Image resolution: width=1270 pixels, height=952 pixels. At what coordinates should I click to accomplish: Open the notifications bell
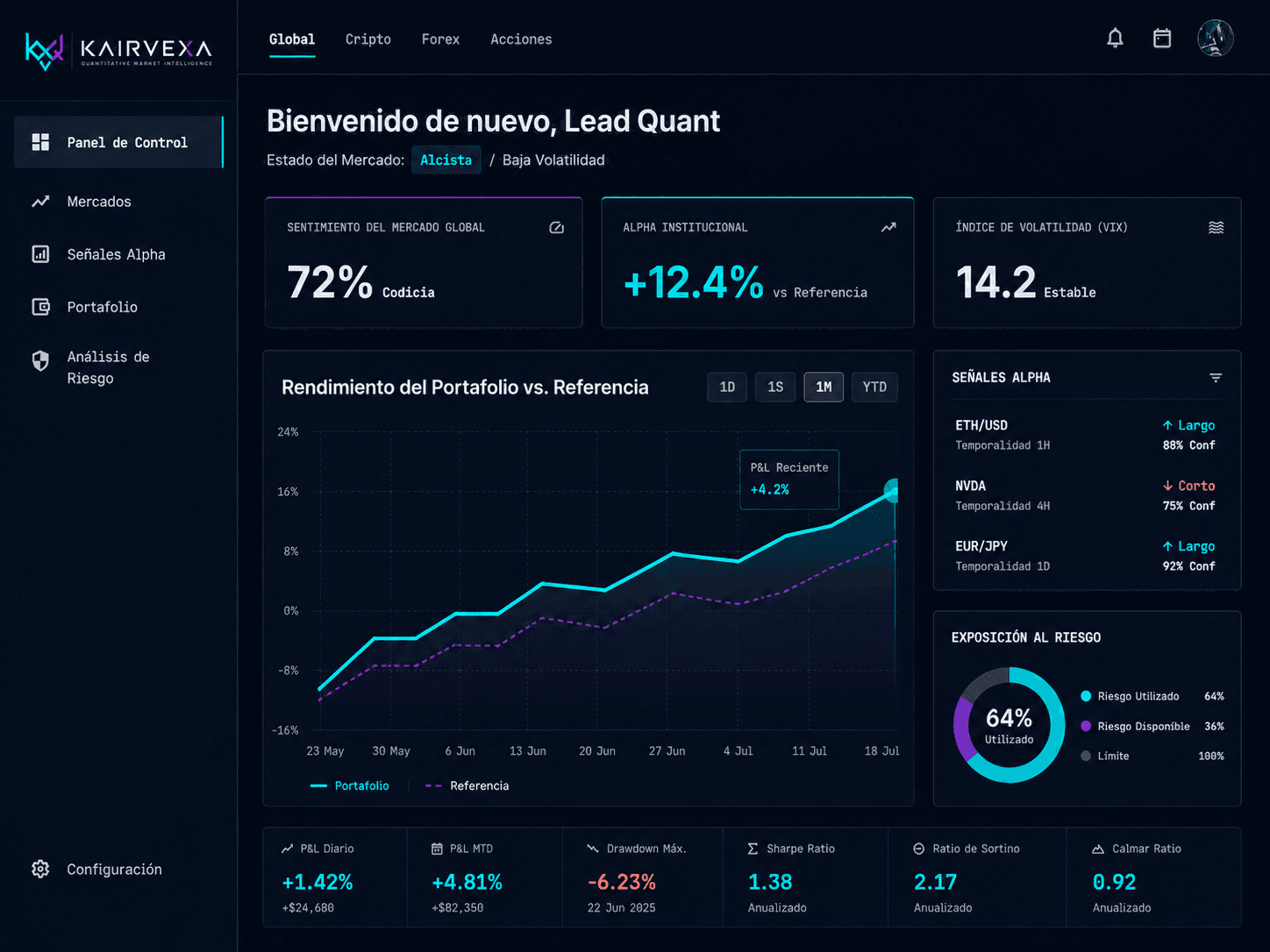click(x=1115, y=39)
